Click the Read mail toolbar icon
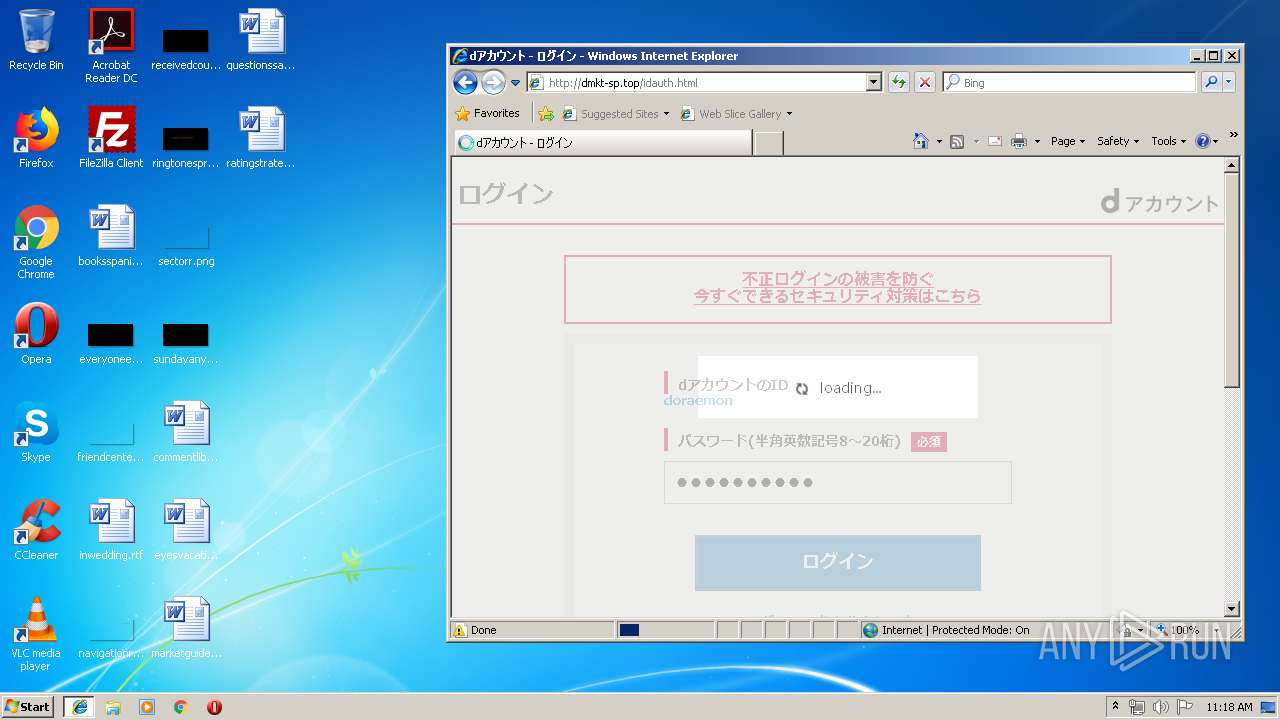The height and width of the screenshot is (720, 1280). [x=994, y=141]
